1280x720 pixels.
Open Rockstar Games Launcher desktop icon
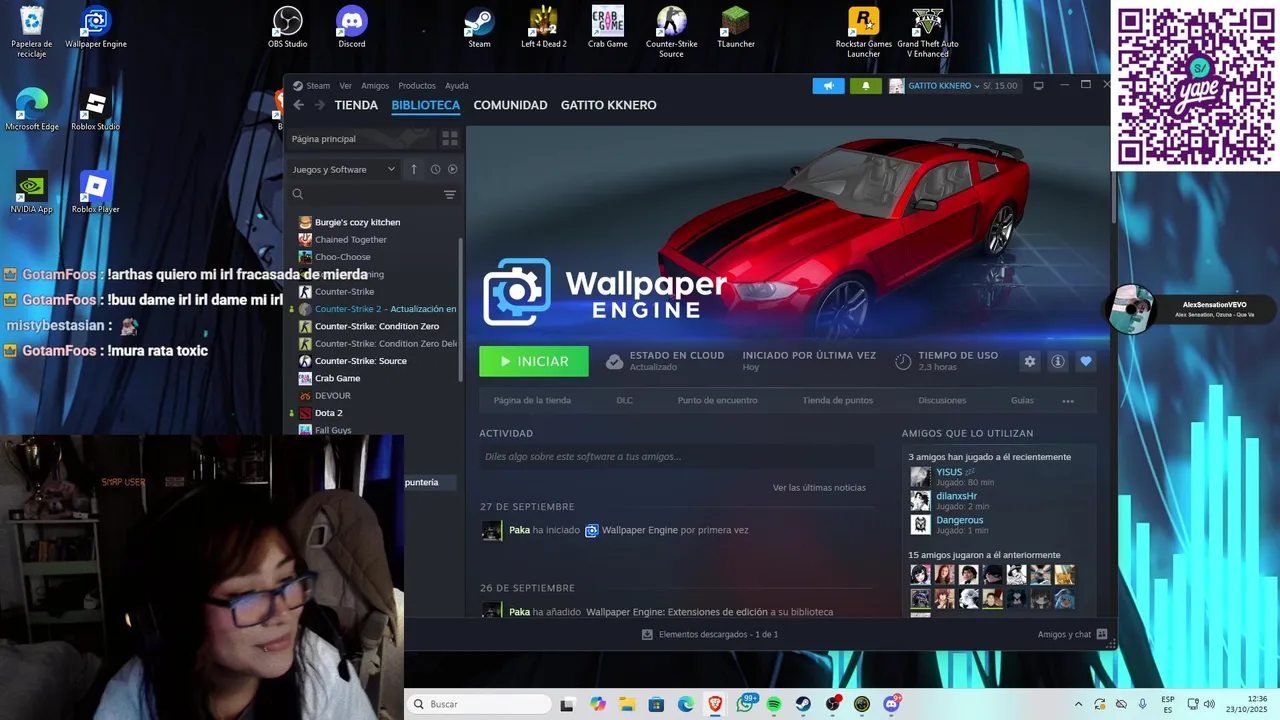pos(864,32)
